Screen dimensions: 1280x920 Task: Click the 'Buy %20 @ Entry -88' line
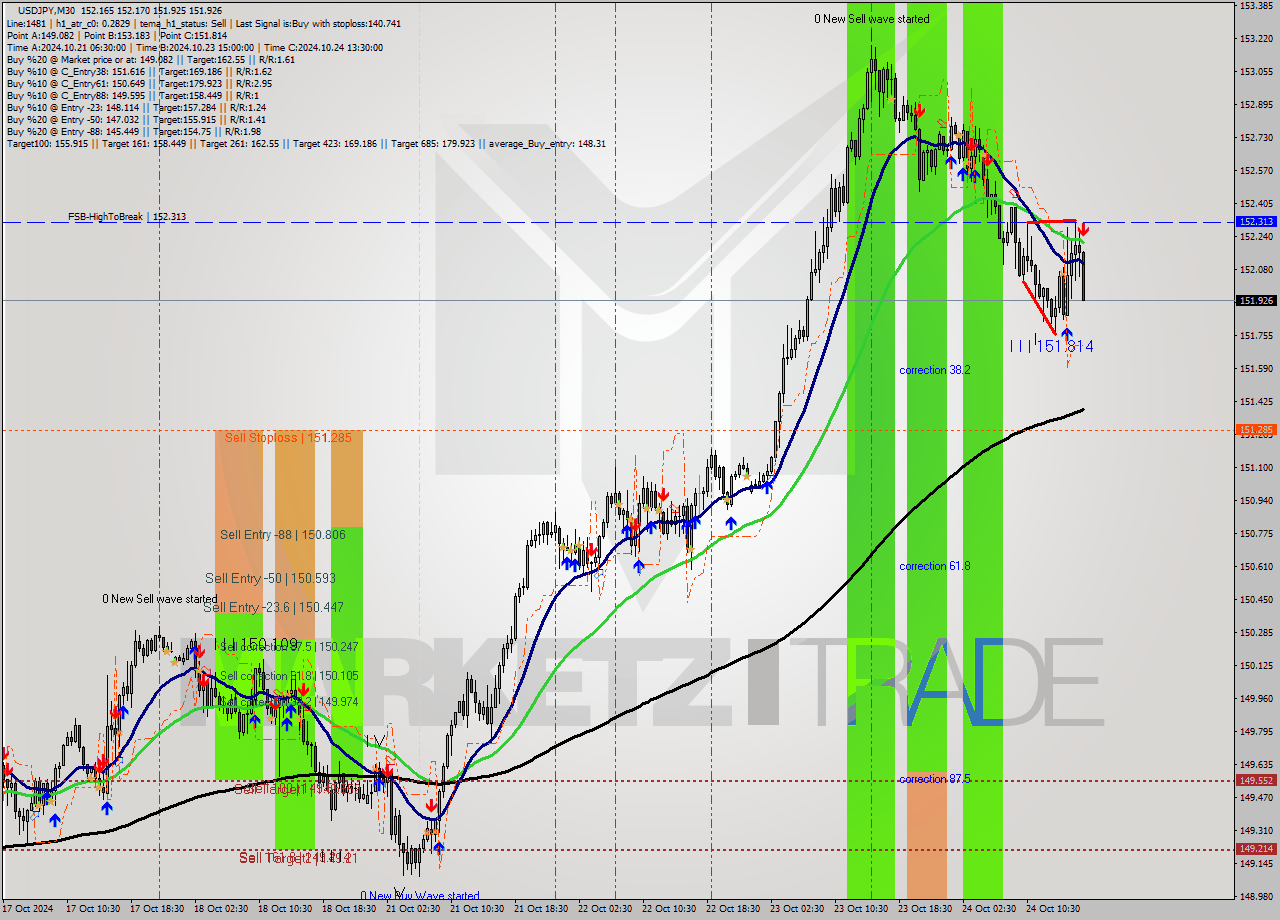(x=134, y=131)
